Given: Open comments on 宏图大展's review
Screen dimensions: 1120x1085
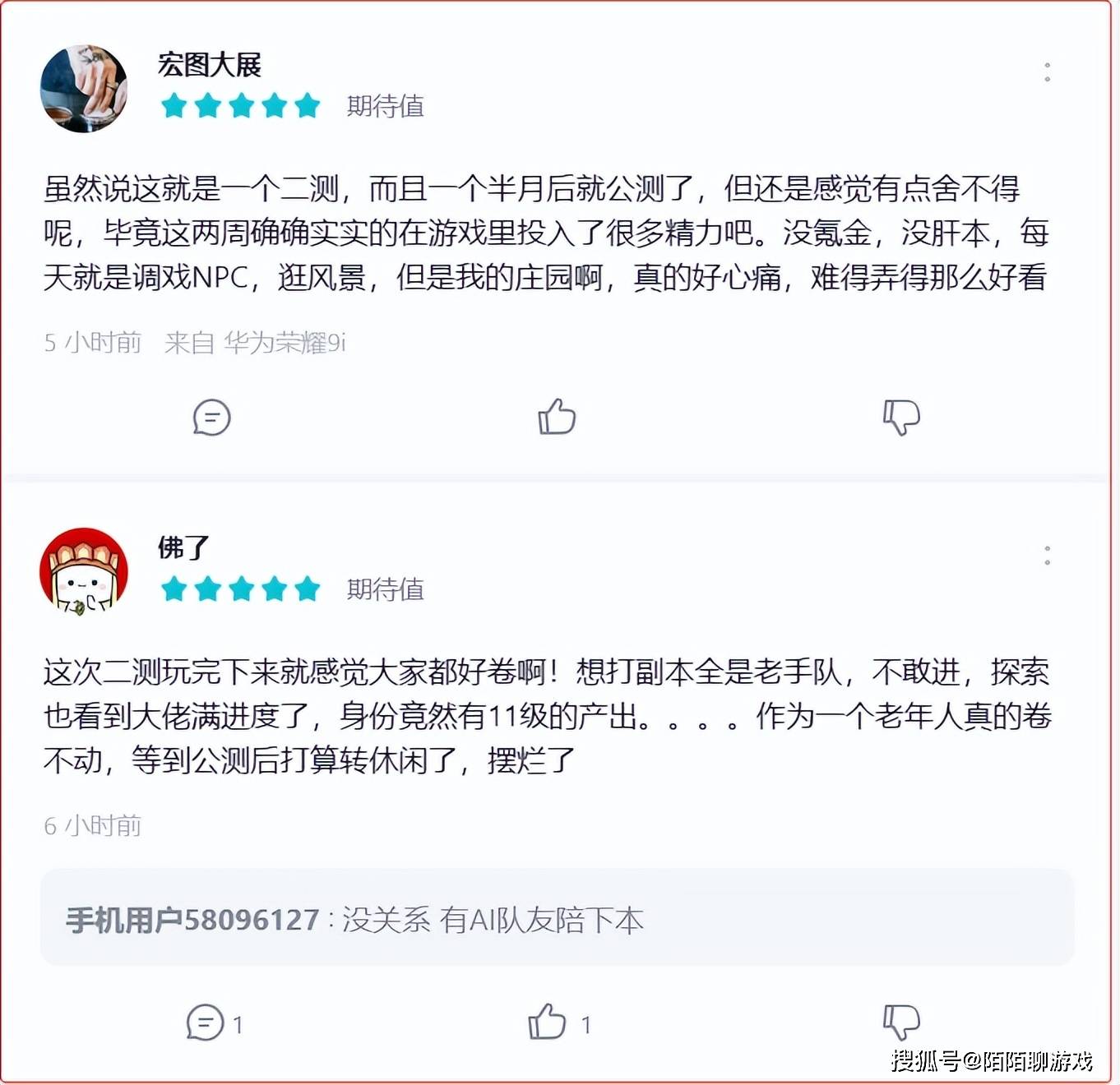Looking at the screenshot, I should 211,418.
